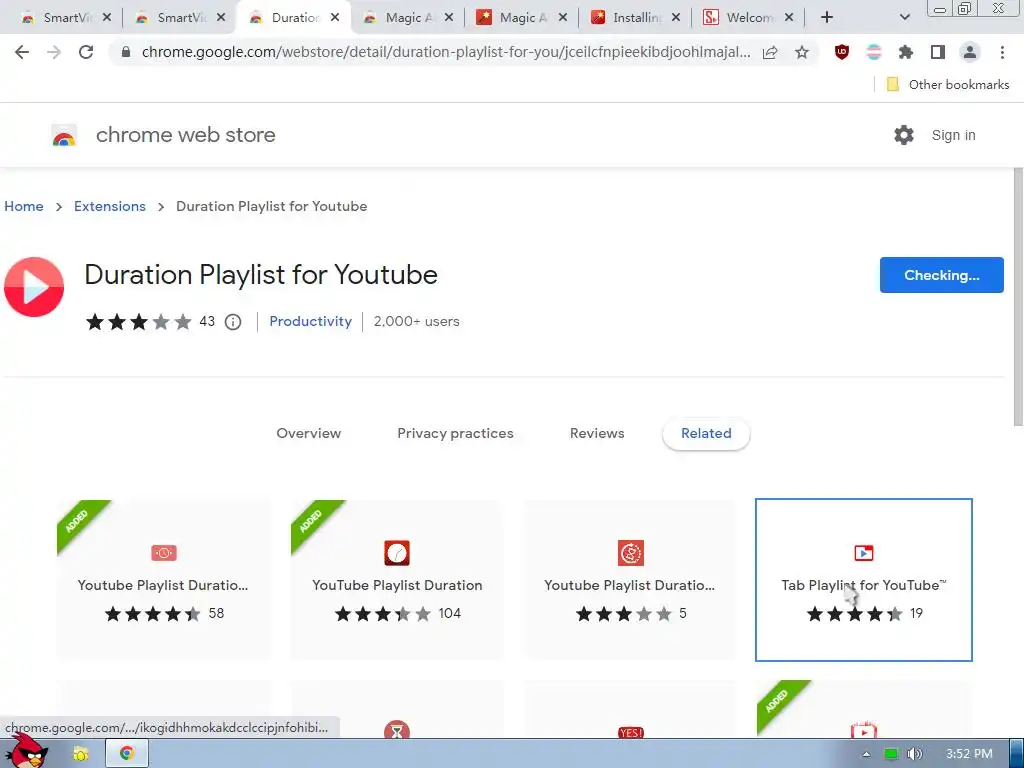Screen dimensions: 1024x768
Task: Click the Chrome Web Store rainbow logo
Action: pos(64,135)
